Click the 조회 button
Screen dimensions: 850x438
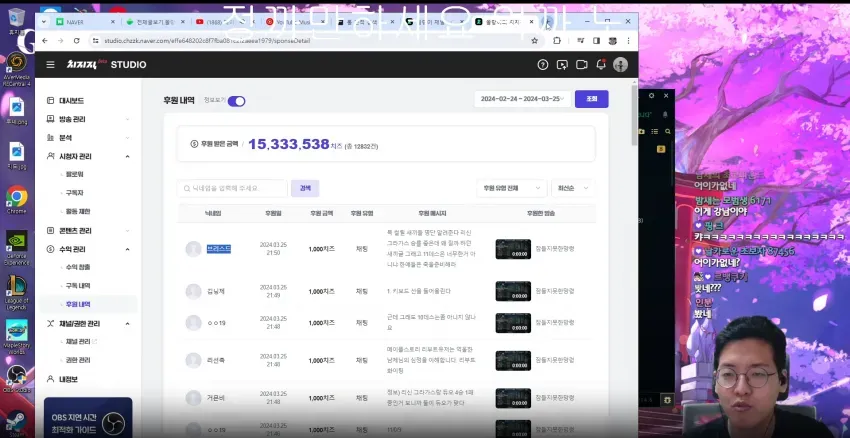591,99
